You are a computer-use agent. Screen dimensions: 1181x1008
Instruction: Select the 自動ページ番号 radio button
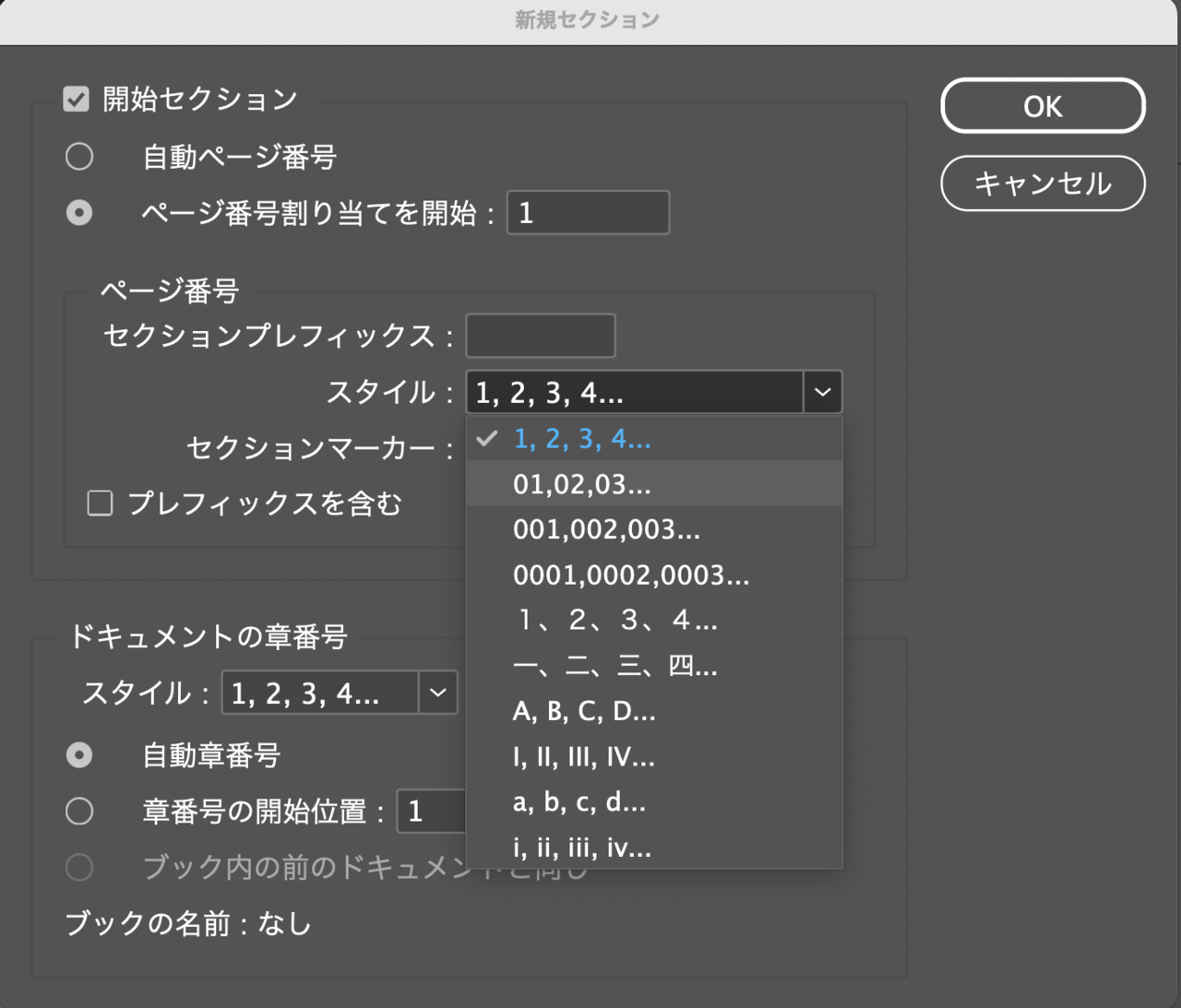pos(79,157)
